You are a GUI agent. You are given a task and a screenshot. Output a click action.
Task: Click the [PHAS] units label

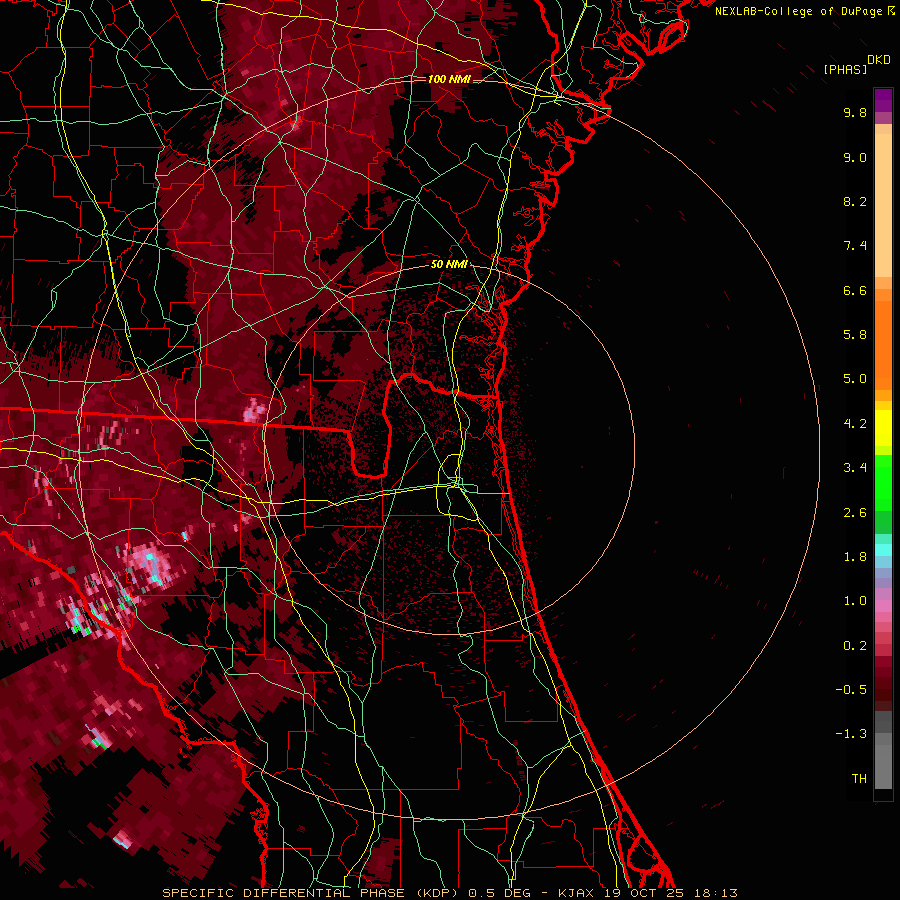click(845, 69)
